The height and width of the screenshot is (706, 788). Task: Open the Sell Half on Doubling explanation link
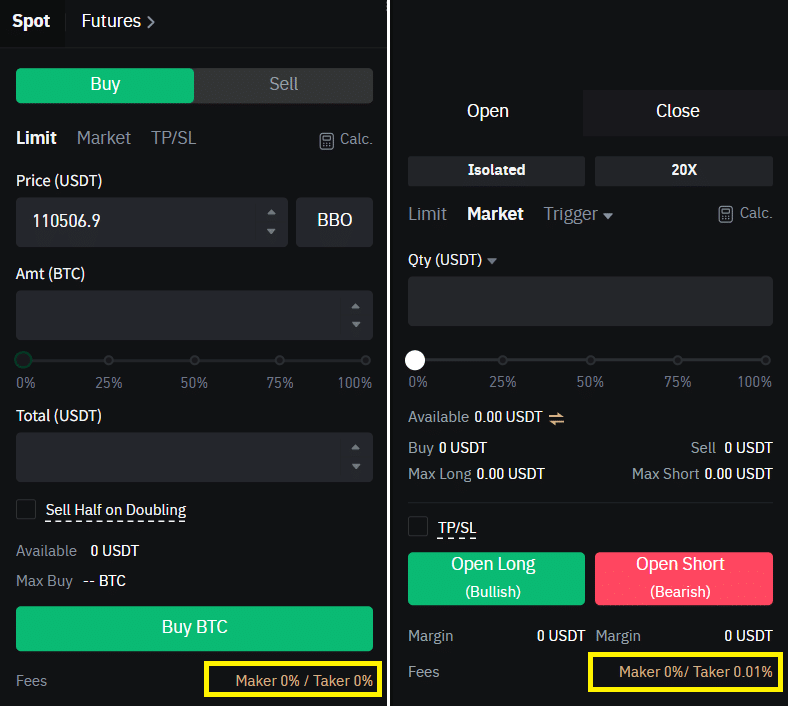[116, 510]
